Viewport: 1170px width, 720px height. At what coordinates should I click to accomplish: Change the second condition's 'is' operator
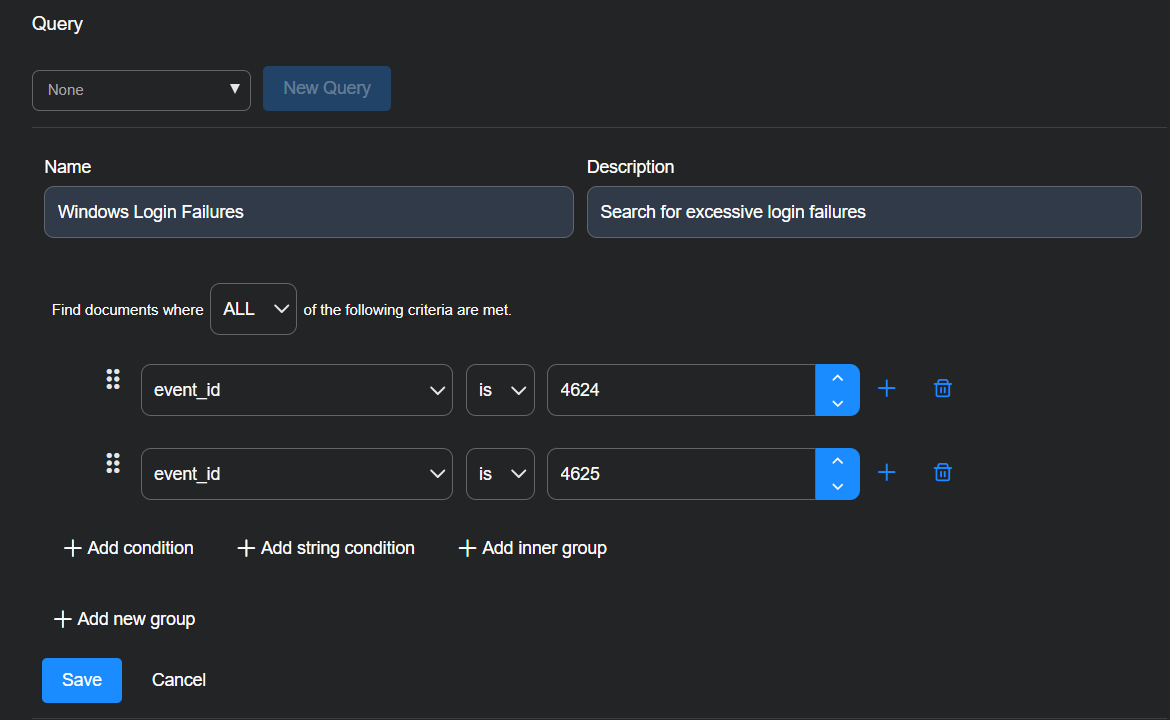coord(500,474)
